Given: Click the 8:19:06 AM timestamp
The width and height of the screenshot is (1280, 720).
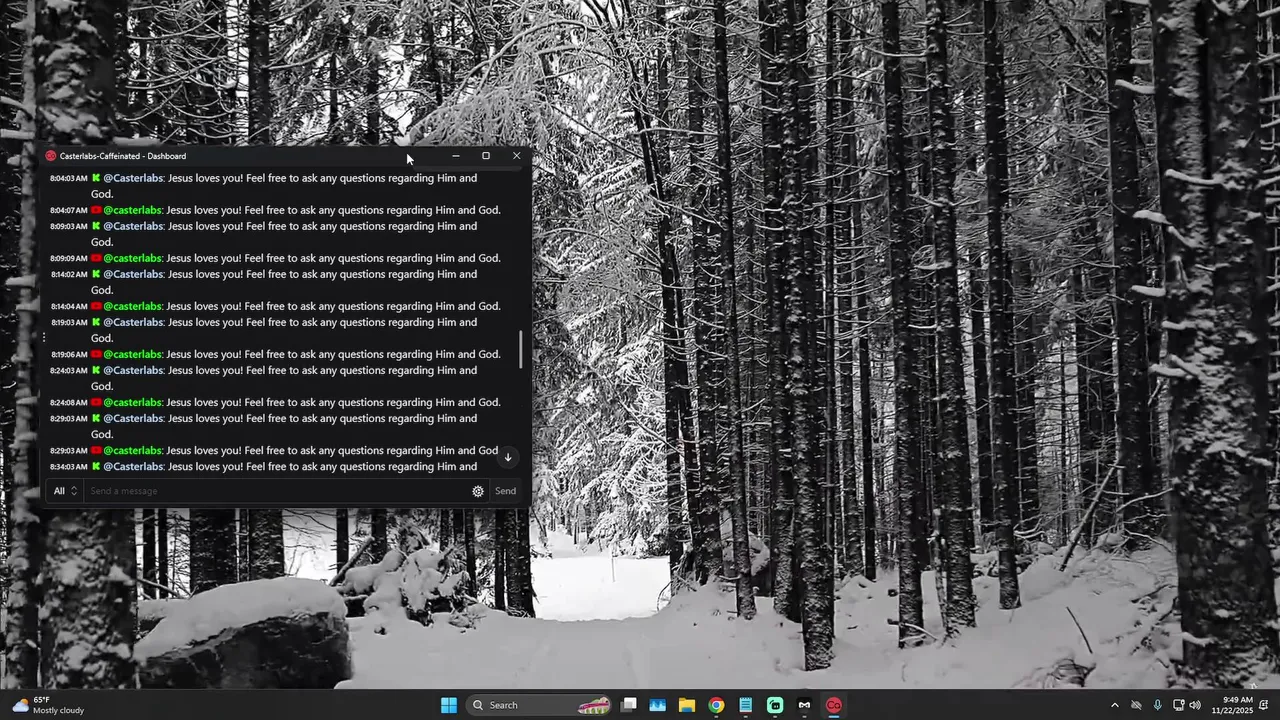Looking at the screenshot, I should pos(69,354).
